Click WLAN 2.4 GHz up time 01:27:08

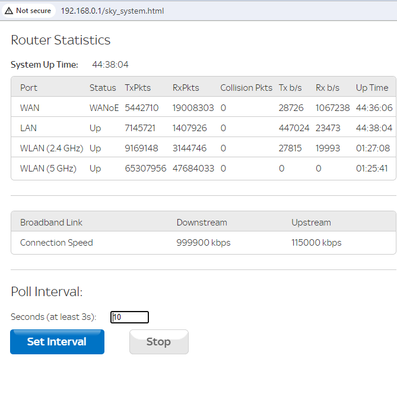[x=373, y=148]
